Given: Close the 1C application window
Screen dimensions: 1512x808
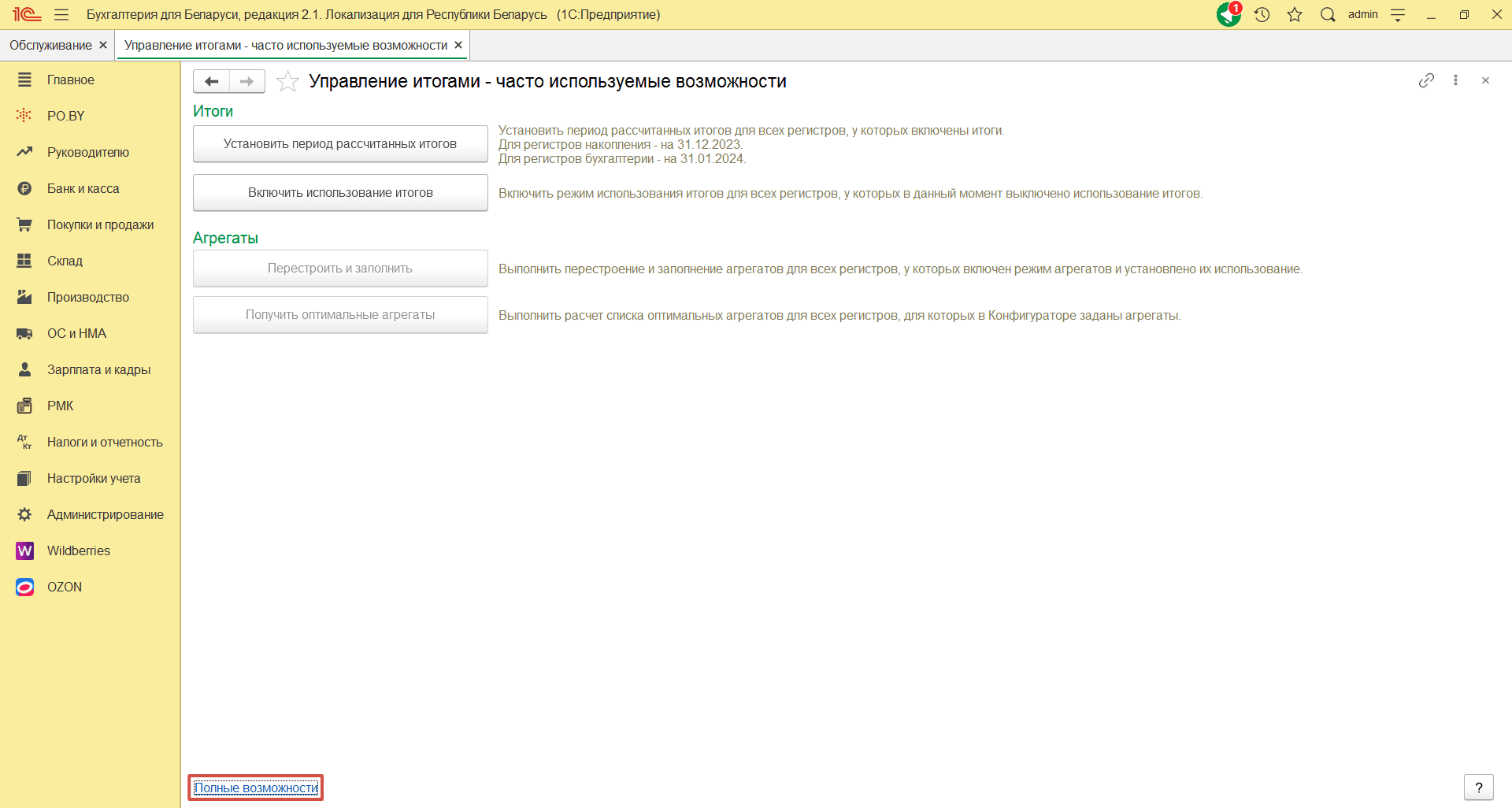Looking at the screenshot, I should [x=1496, y=15].
